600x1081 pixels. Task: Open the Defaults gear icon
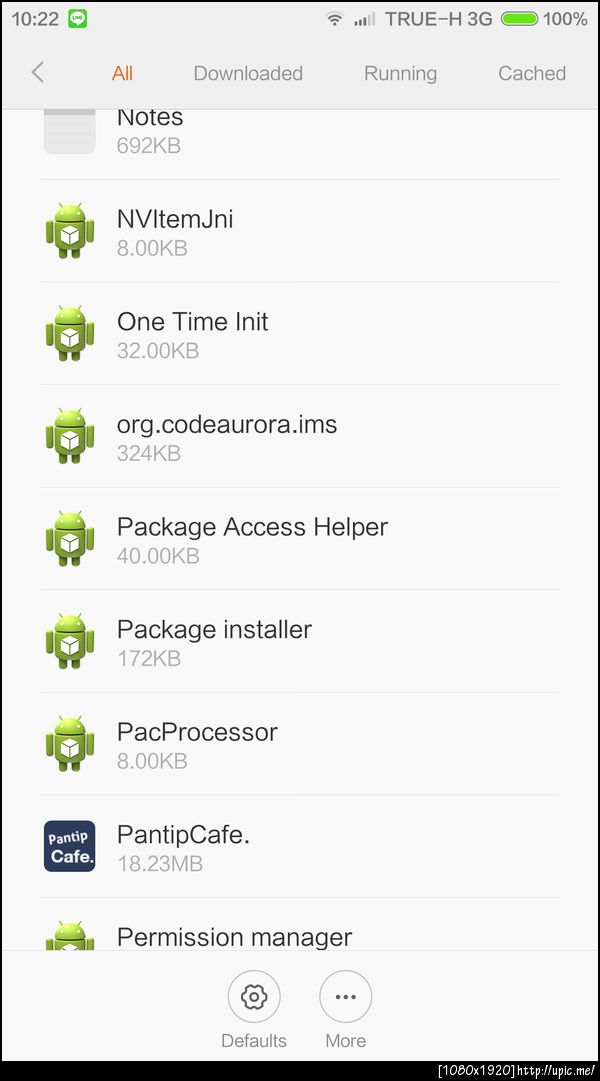pos(254,996)
